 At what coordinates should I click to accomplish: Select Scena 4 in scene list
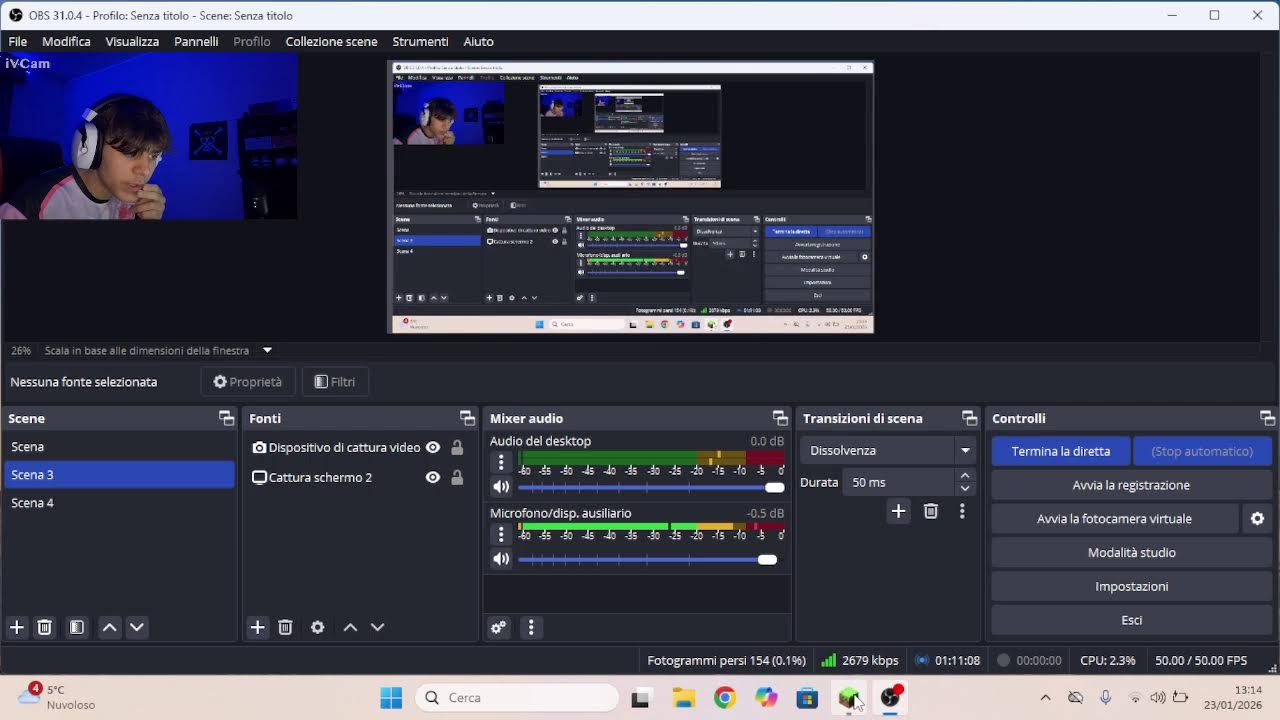click(119, 503)
